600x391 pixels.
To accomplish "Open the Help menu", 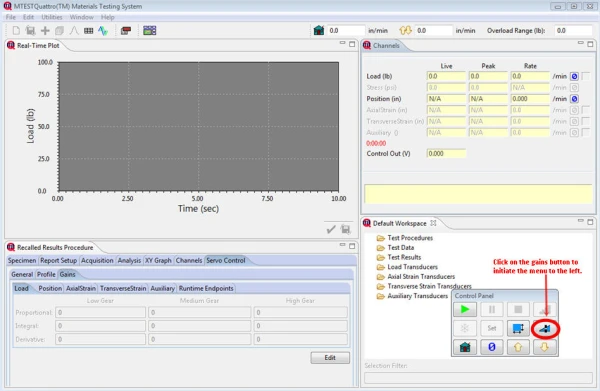I will pyautogui.click(x=108, y=17).
